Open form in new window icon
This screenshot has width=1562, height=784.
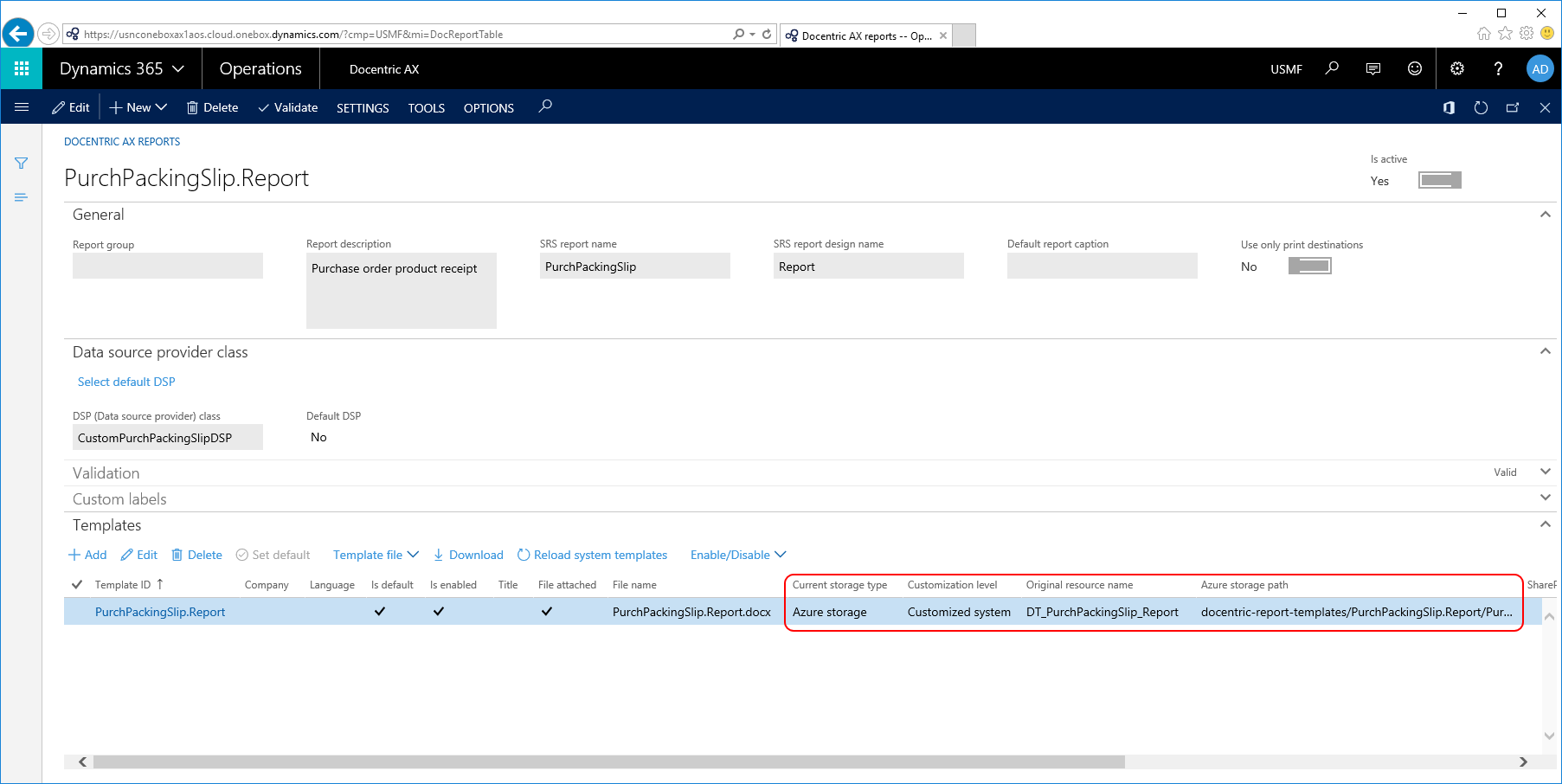tap(1513, 107)
